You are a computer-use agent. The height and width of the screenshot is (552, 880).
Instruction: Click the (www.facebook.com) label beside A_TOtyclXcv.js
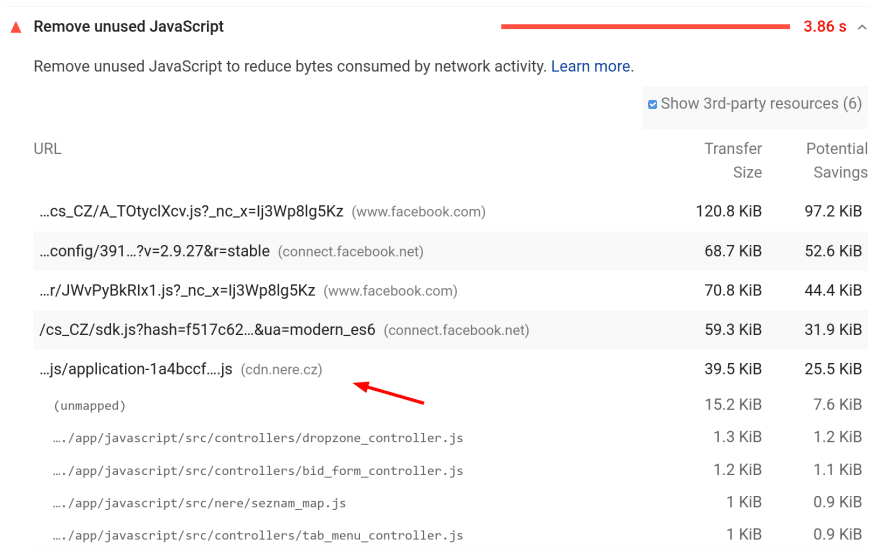[419, 212]
